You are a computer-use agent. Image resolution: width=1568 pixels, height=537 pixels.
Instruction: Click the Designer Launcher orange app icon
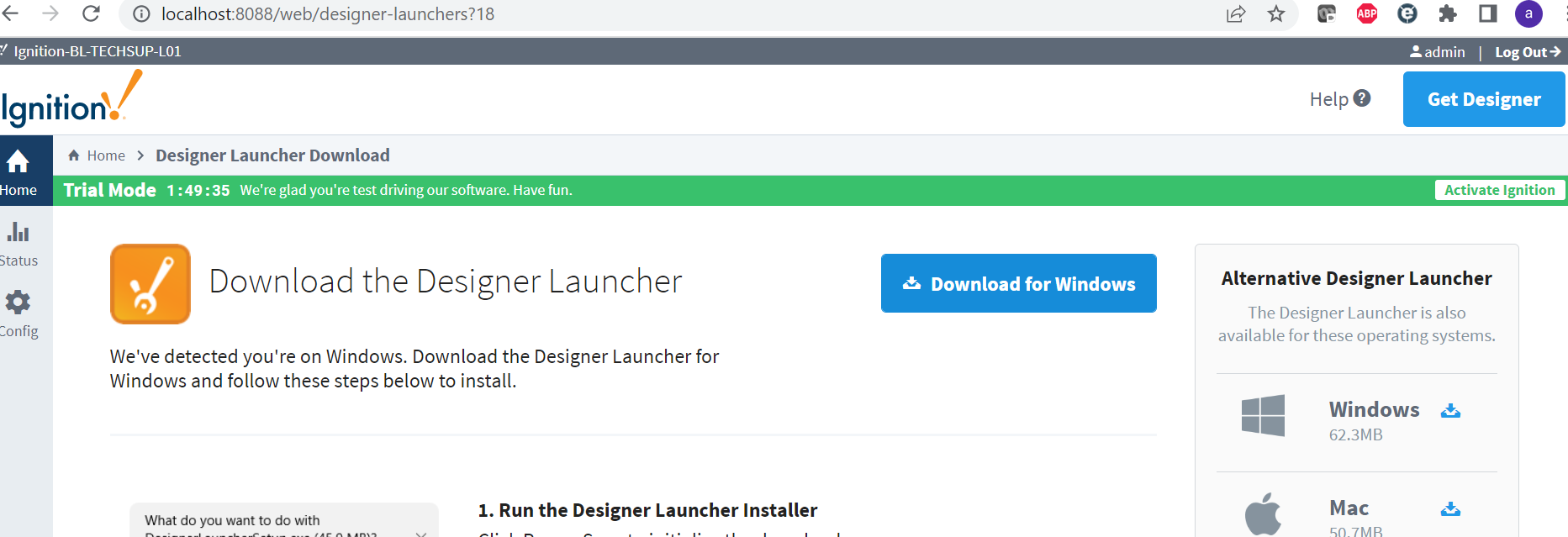point(150,284)
